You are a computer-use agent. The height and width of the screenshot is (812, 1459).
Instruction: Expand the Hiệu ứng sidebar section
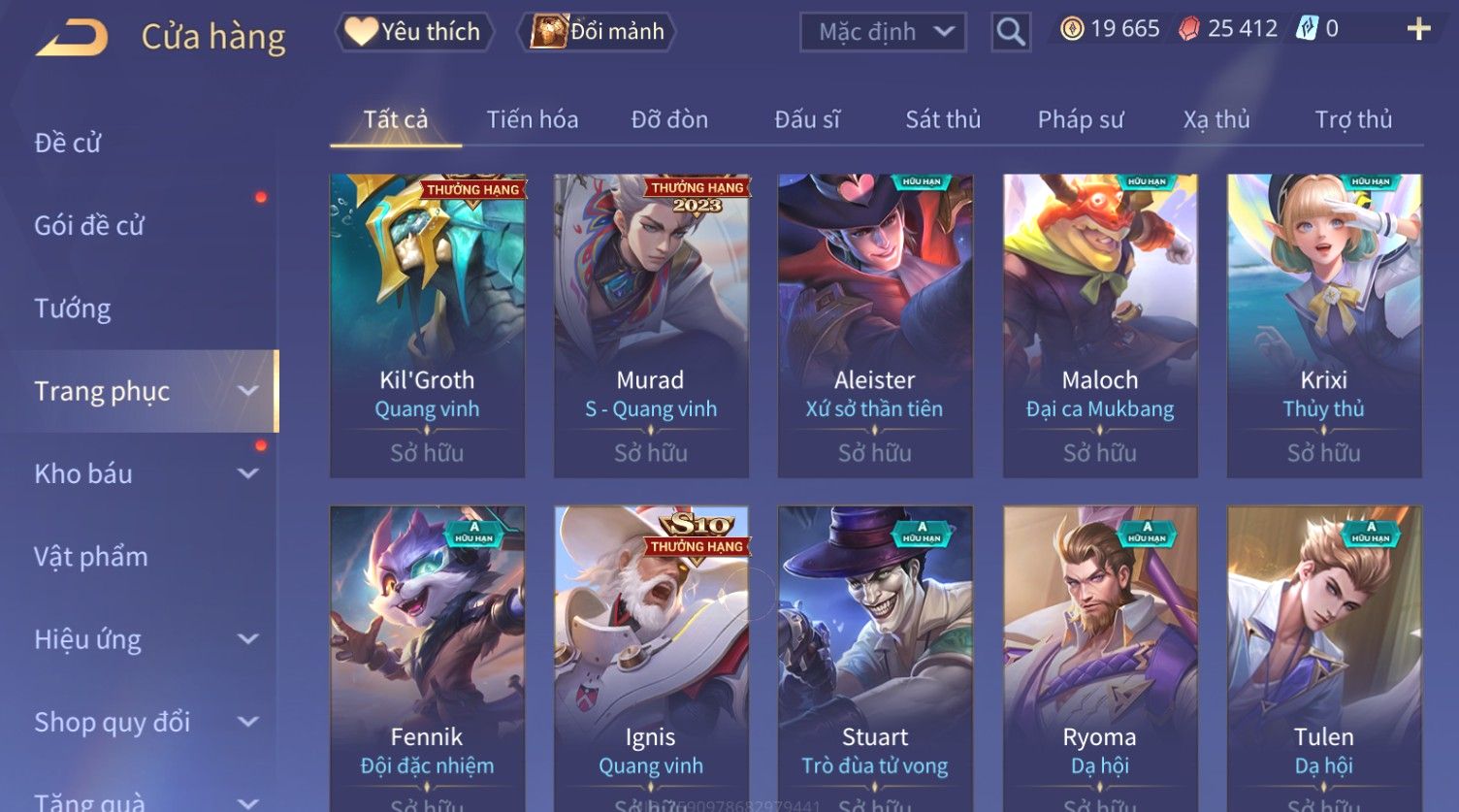pyautogui.click(x=248, y=639)
